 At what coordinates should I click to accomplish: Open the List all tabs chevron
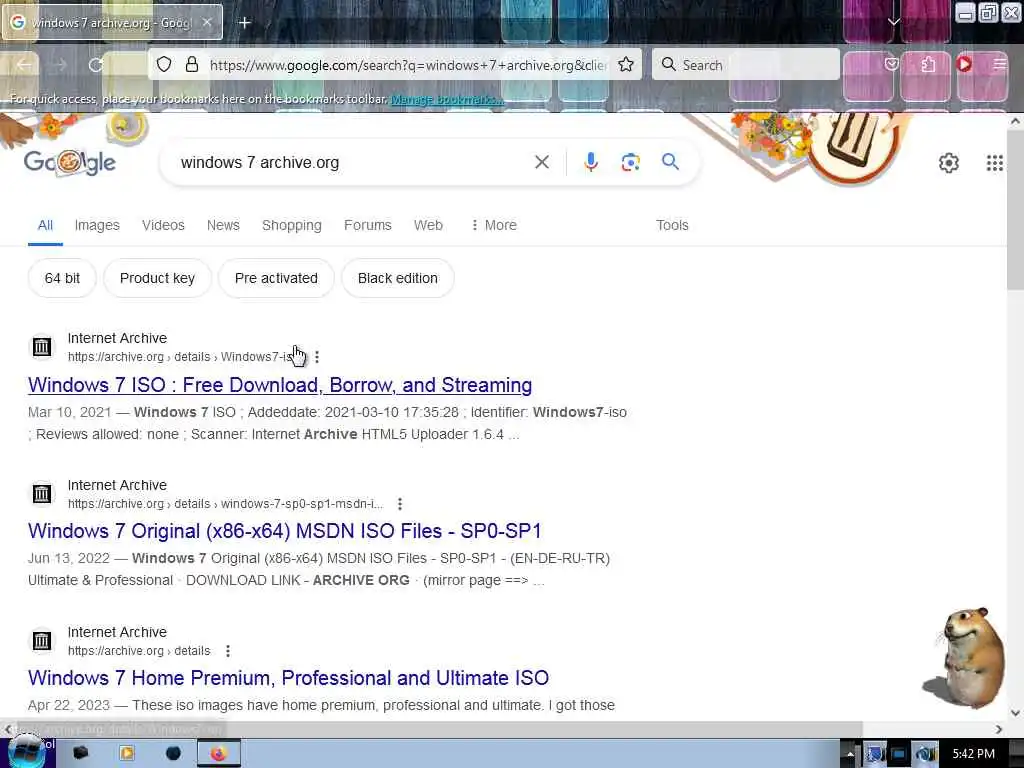point(893,22)
